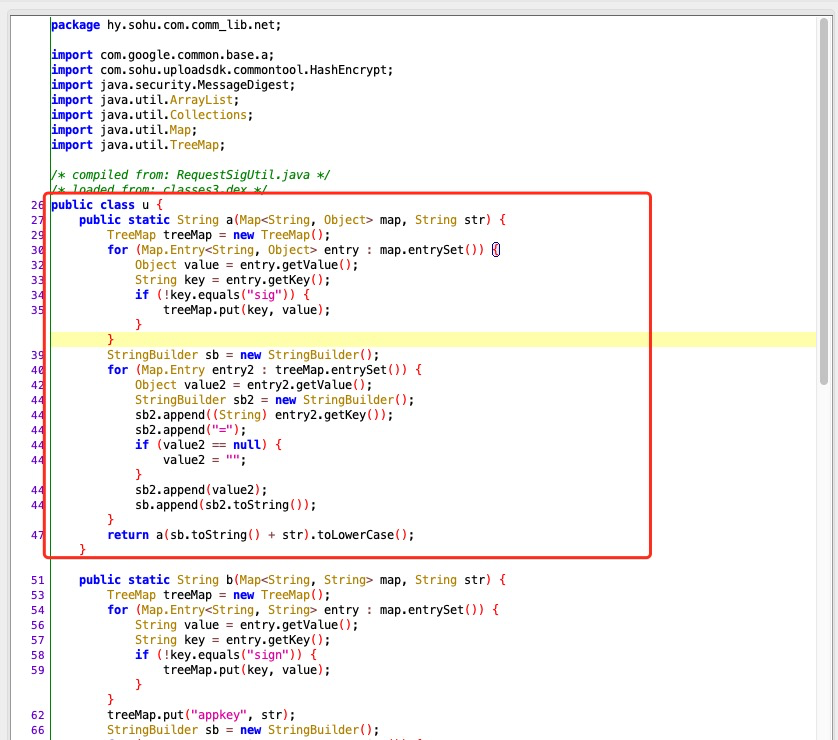The image size is (838, 740).
Task: Click the import java.util.TreeMap line
Action: pos(138,145)
